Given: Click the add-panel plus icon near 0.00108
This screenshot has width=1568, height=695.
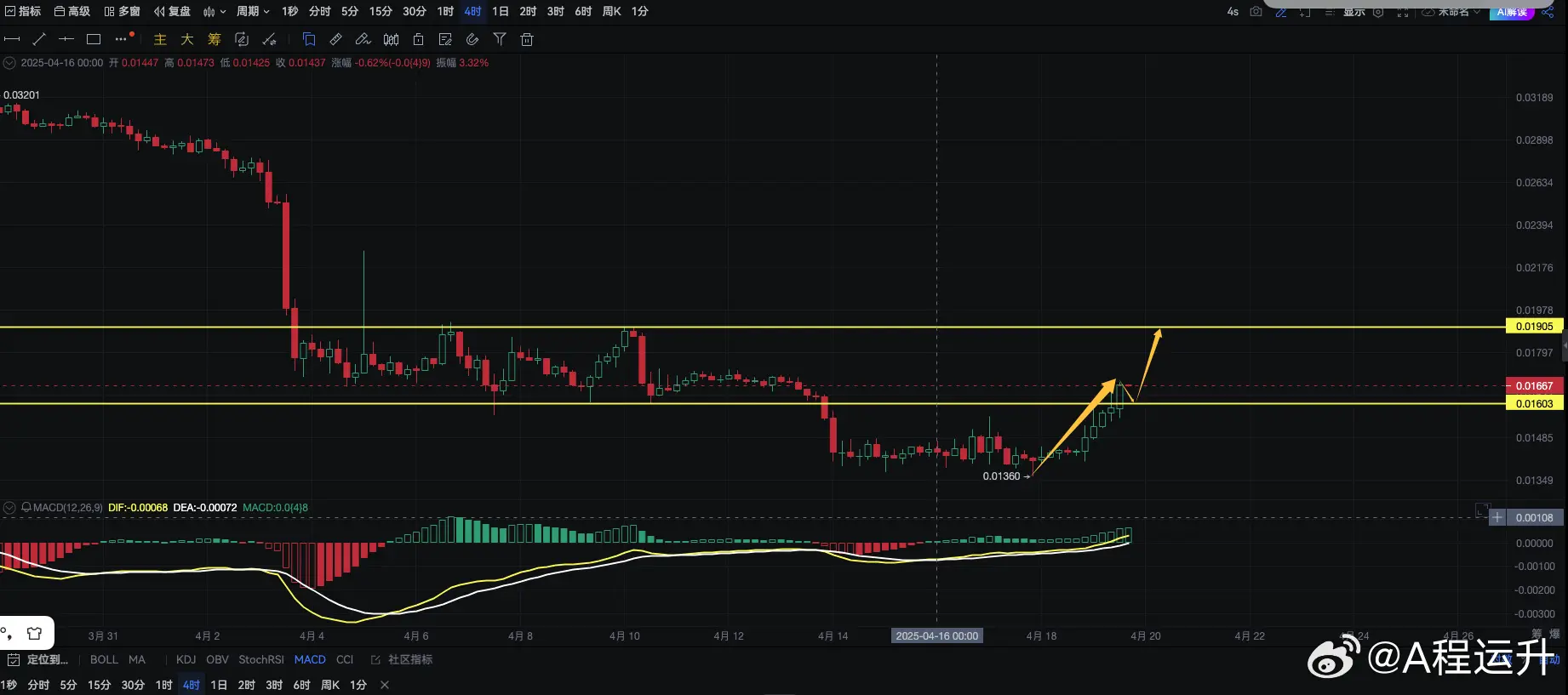Looking at the screenshot, I should (1497, 517).
